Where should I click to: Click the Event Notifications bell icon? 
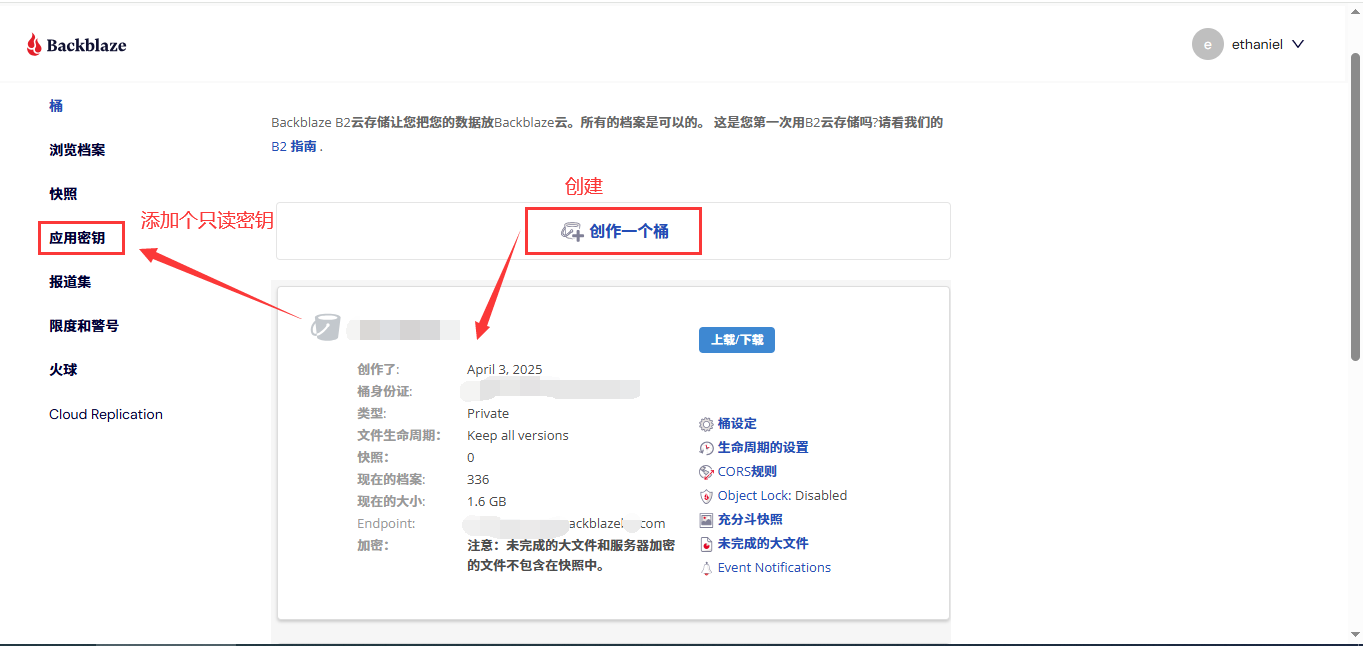coord(706,568)
